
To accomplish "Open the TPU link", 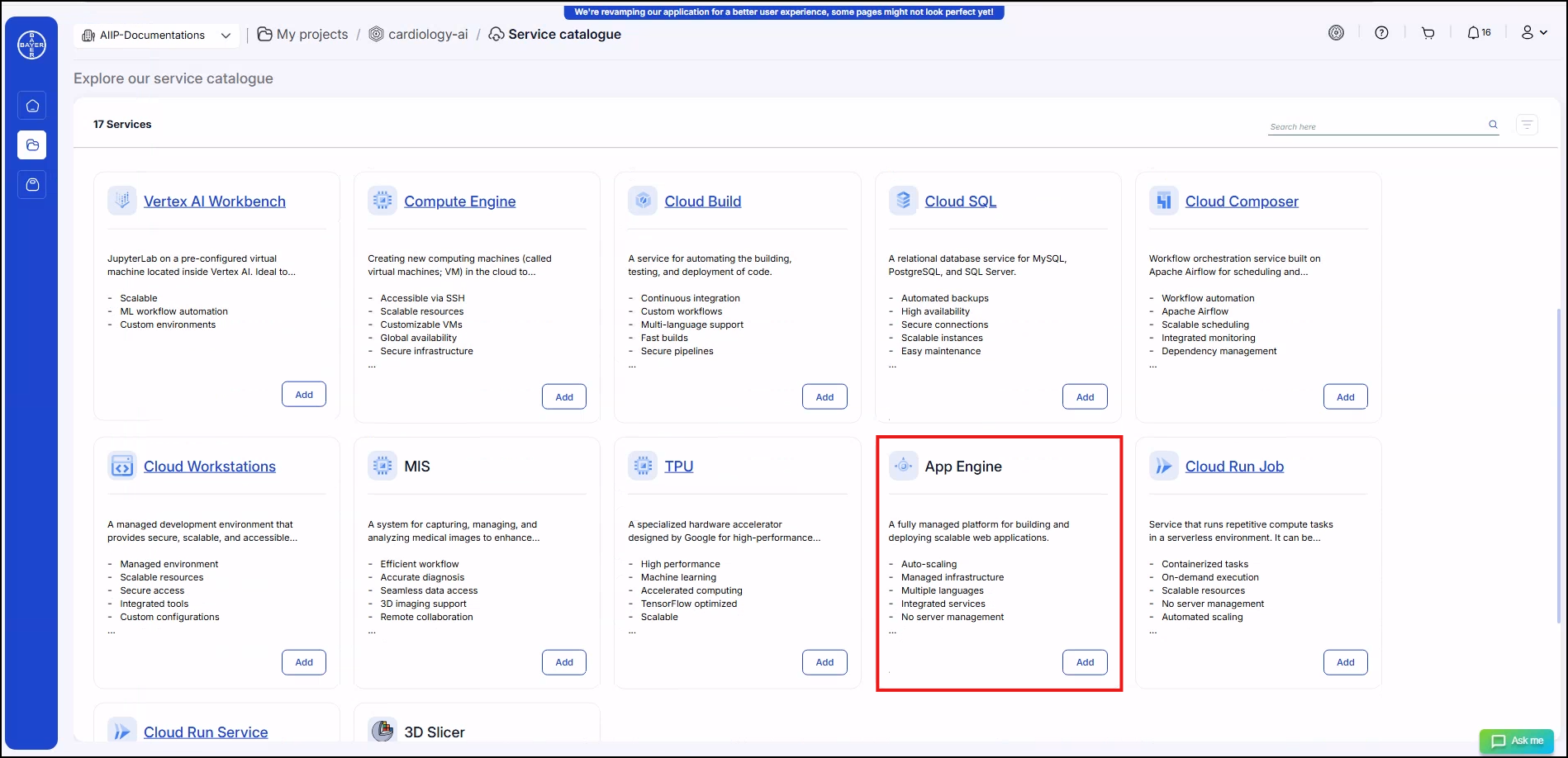I will [x=679, y=467].
